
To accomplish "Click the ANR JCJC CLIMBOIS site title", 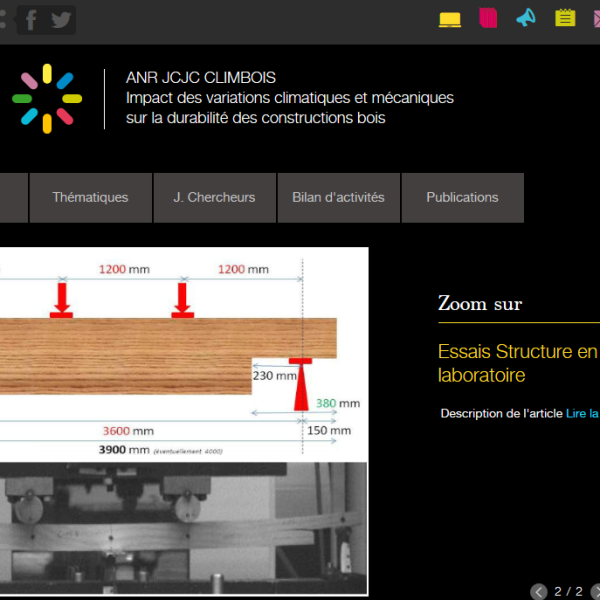I will [x=201, y=77].
